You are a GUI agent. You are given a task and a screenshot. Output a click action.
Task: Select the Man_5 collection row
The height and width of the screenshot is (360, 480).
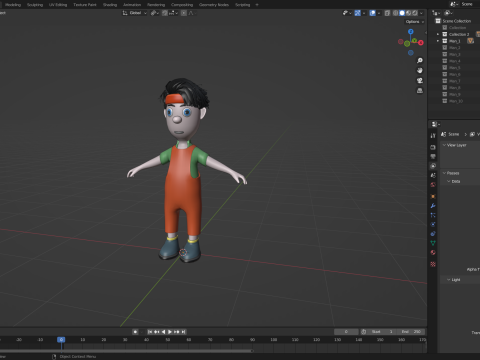pos(453,68)
